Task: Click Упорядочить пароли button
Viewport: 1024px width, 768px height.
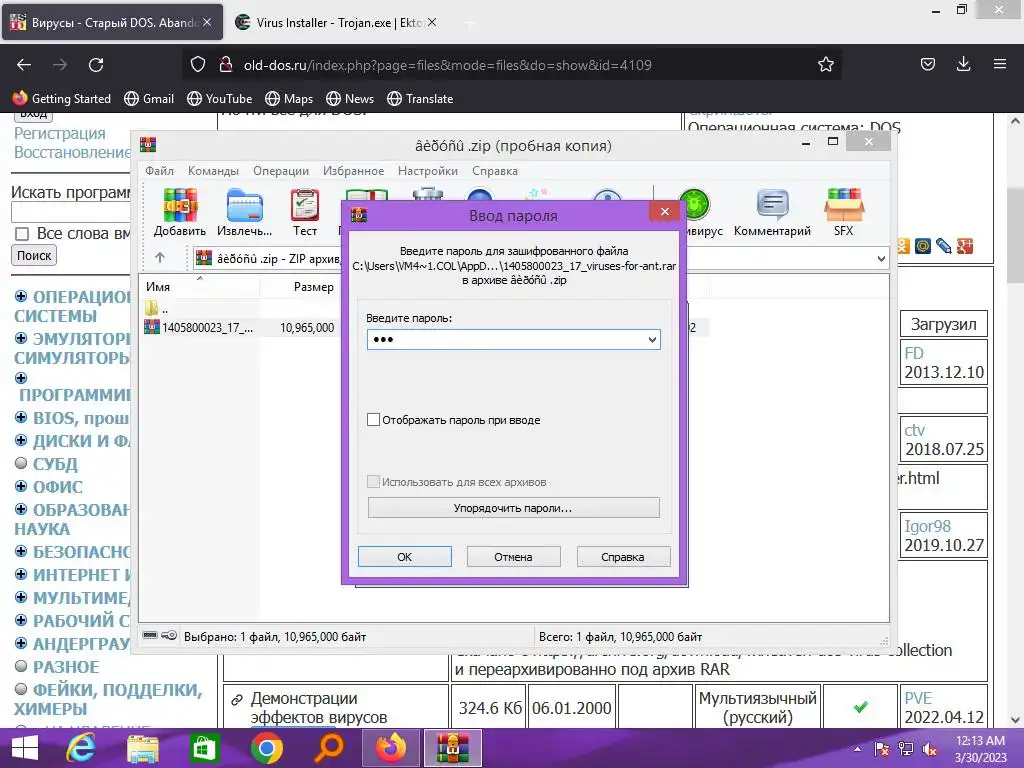Action: (513, 508)
